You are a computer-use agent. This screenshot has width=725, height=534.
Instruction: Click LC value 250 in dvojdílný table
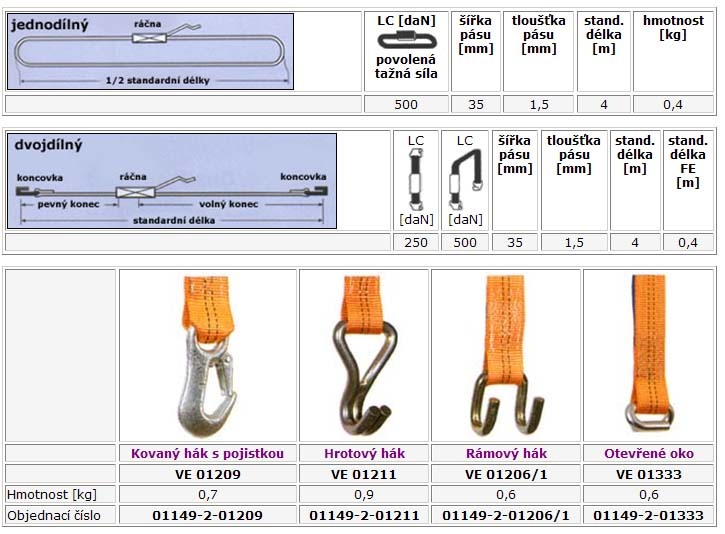pyautogui.click(x=416, y=242)
